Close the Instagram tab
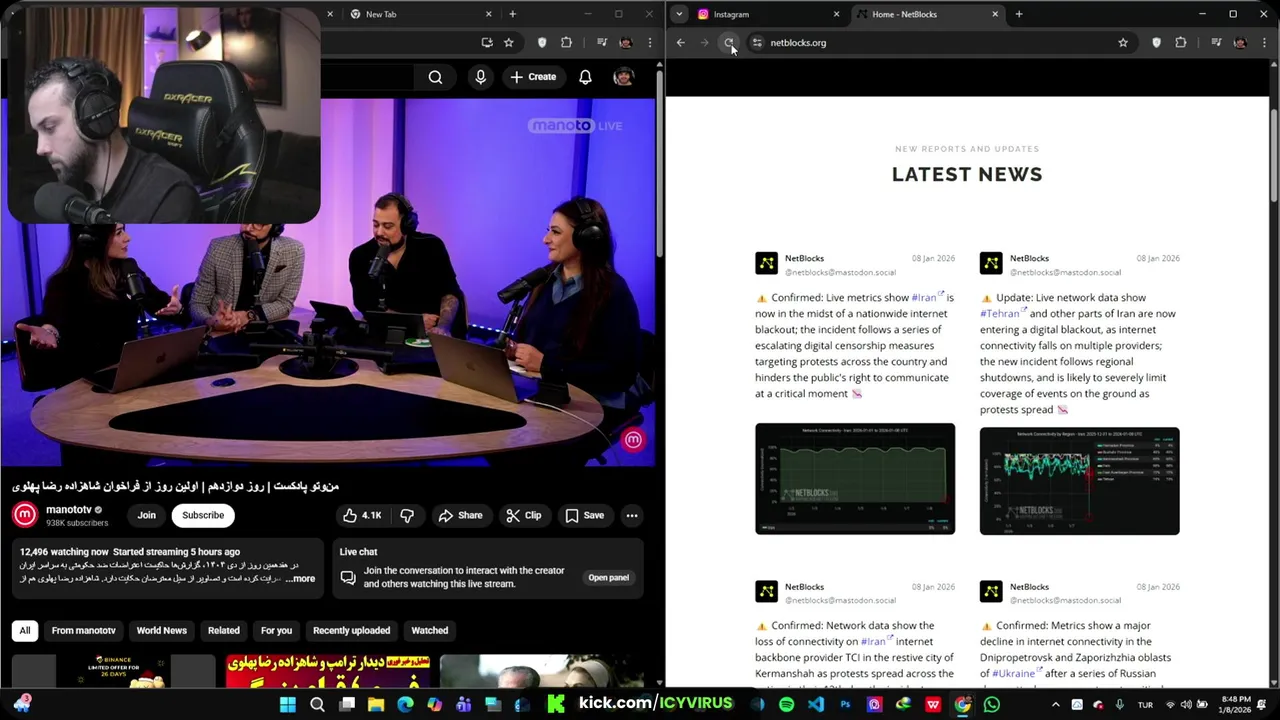The image size is (1280, 720). 836,14
